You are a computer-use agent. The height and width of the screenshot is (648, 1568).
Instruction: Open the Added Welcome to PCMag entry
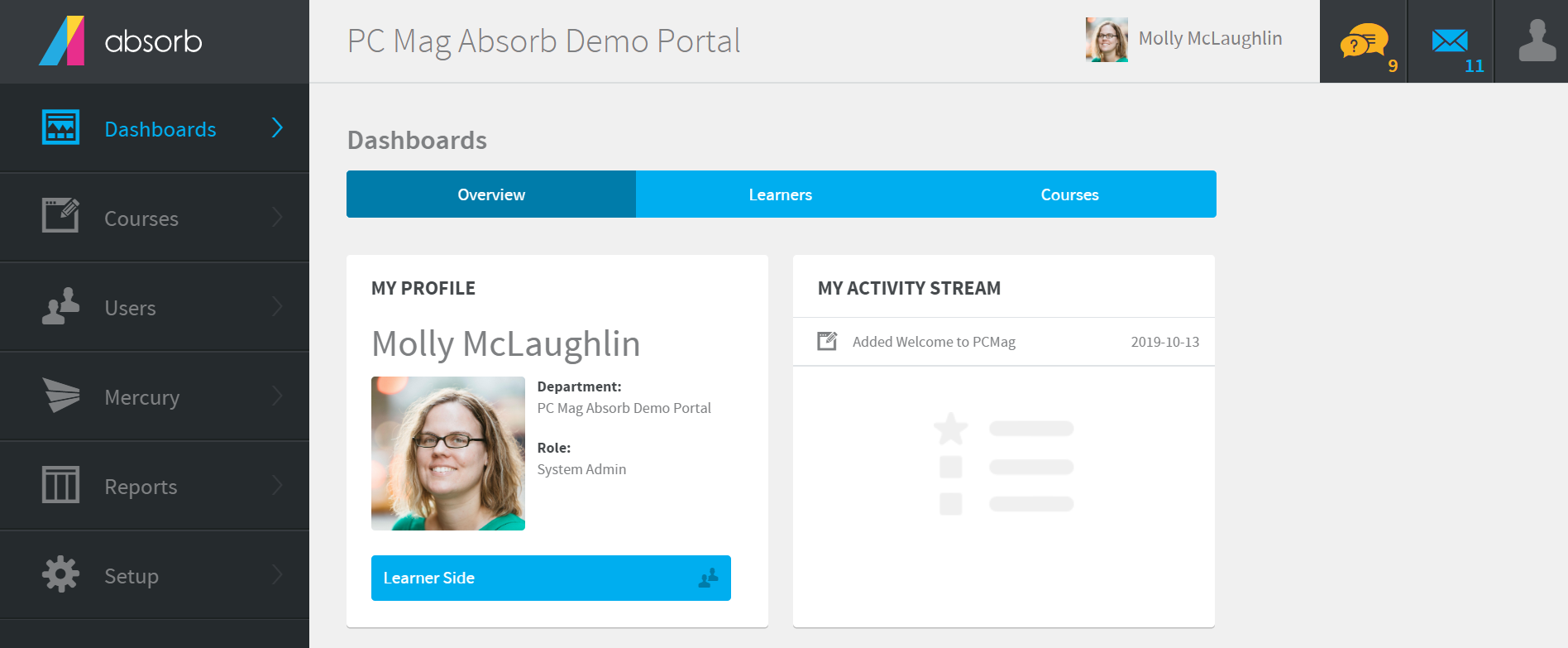1004,342
